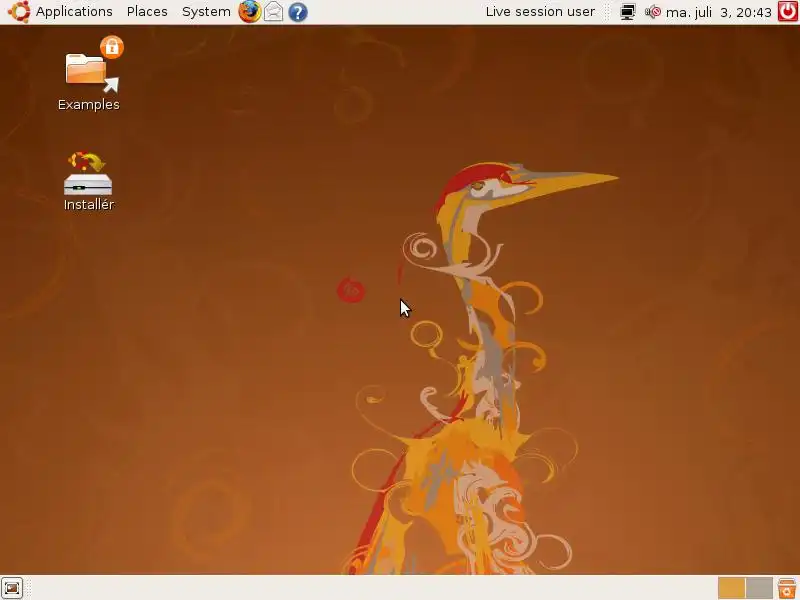Open the Evolution mail launcher icon
Image resolution: width=800 pixels, height=600 pixels.
point(273,12)
